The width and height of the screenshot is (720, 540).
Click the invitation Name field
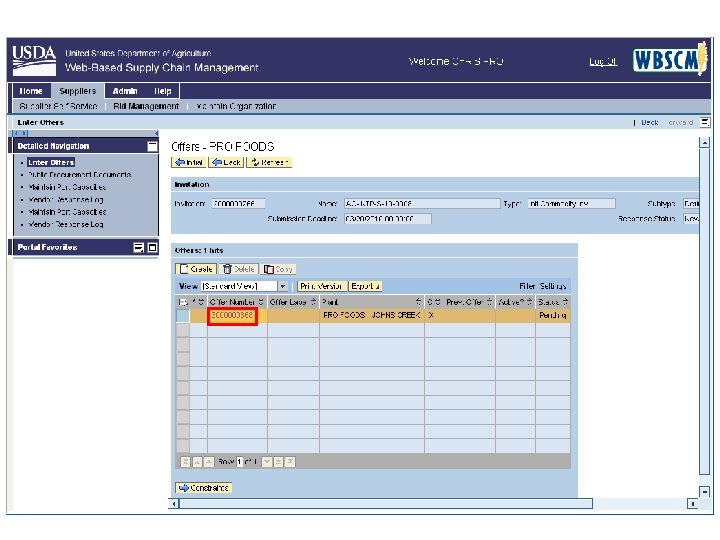pyautogui.click(x=422, y=203)
